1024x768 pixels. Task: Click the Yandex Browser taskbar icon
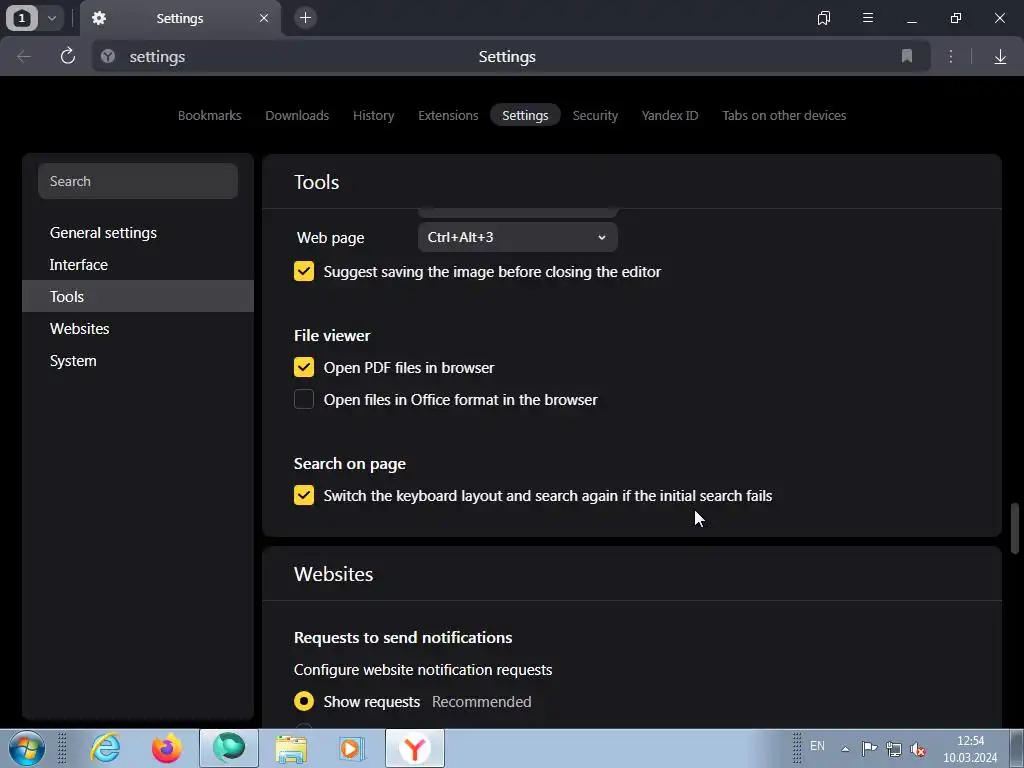[x=415, y=748]
